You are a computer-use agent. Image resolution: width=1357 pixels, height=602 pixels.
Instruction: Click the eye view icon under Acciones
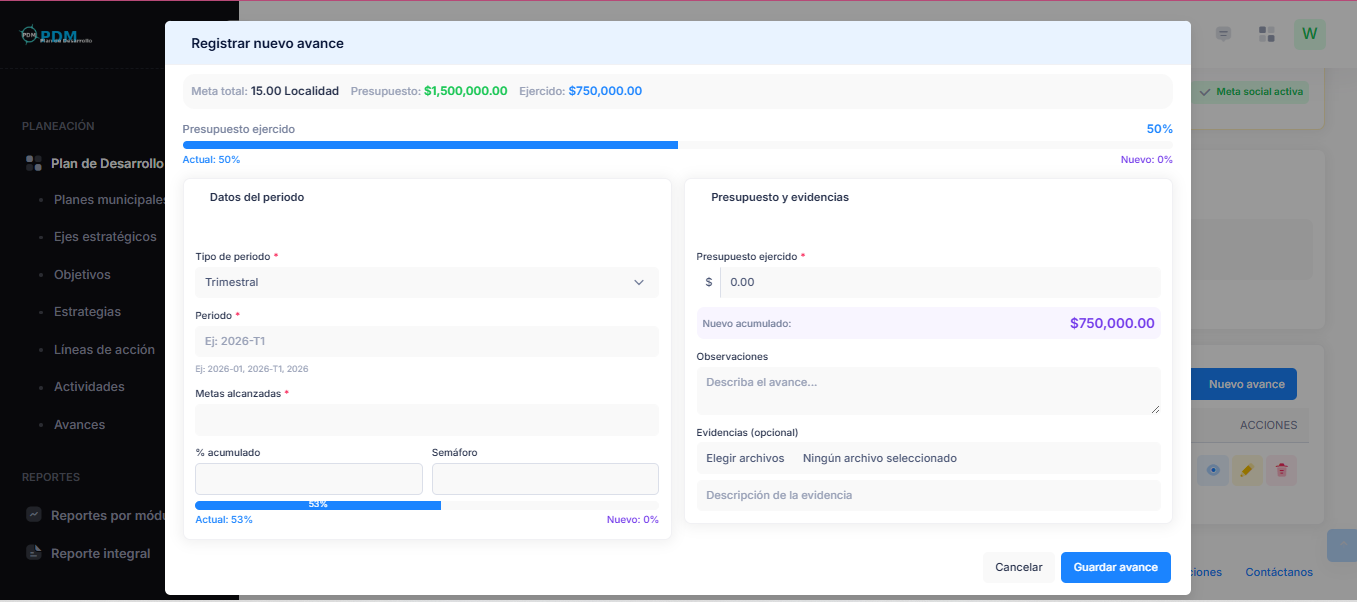click(1213, 470)
